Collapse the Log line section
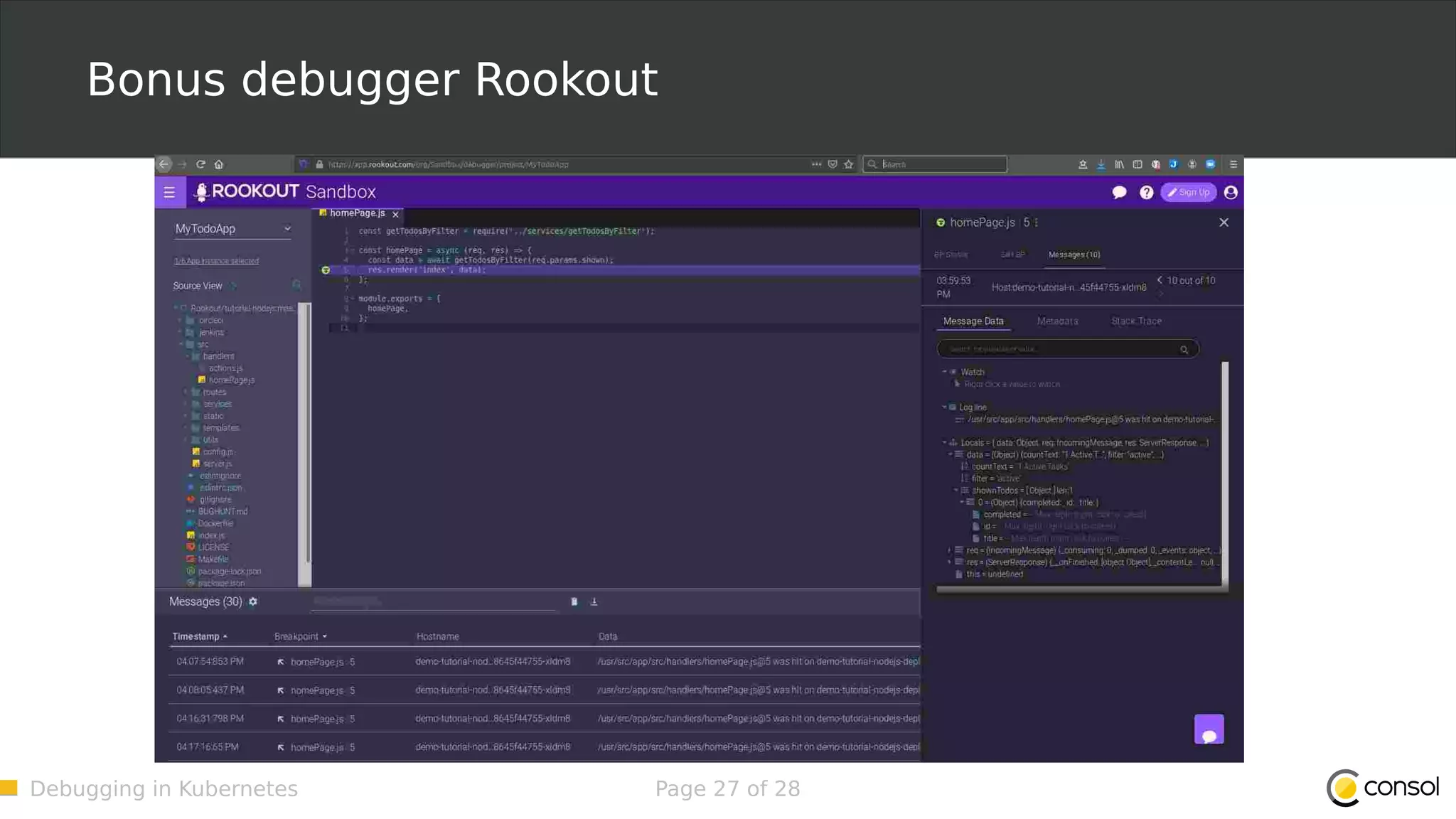The width and height of the screenshot is (1456, 819). [944, 407]
